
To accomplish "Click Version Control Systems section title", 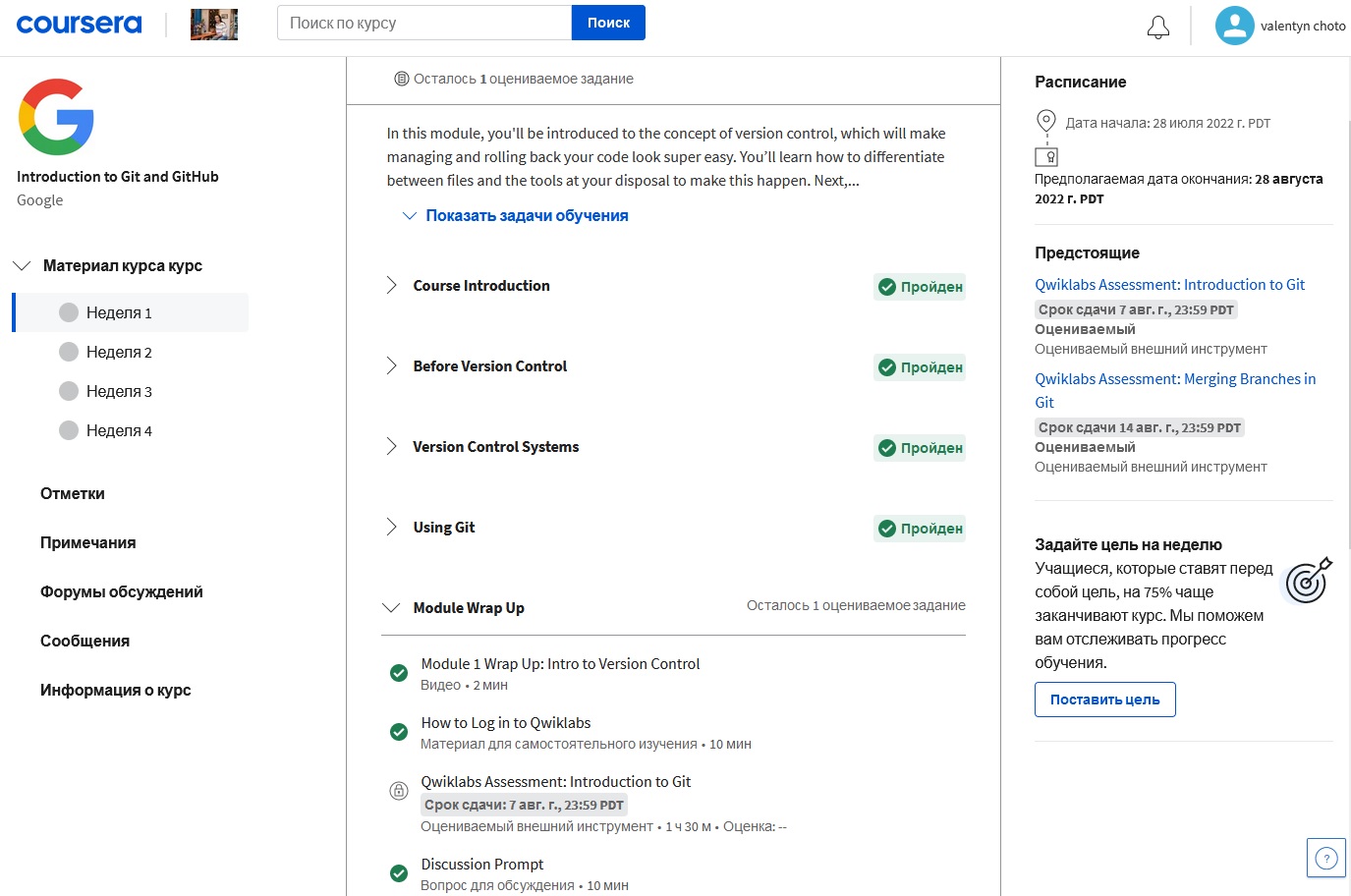I will point(496,447).
